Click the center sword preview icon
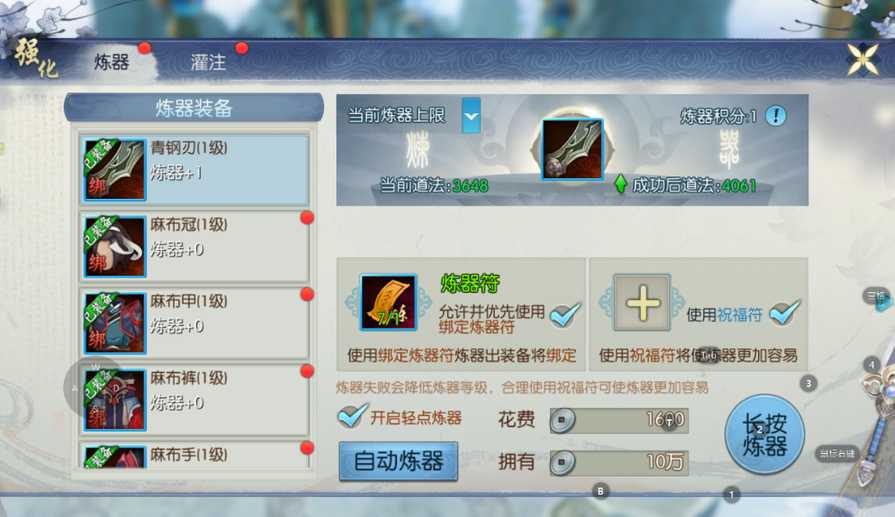The height and width of the screenshot is (517, 895). click(x=572, y=150)
